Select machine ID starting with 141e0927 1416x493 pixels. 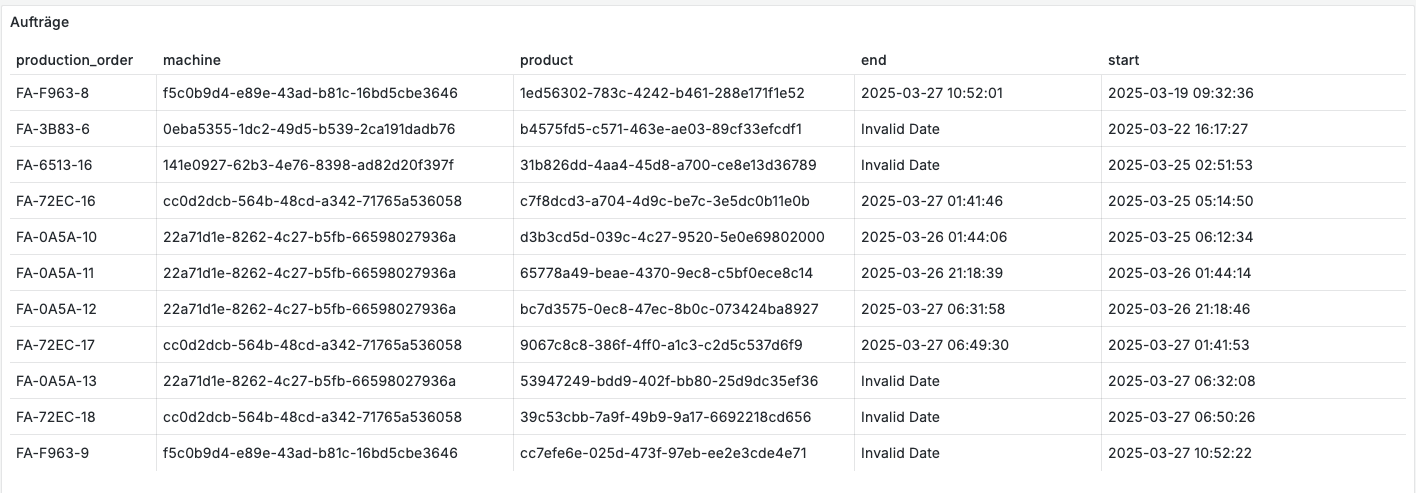click(x=307, y=165)
